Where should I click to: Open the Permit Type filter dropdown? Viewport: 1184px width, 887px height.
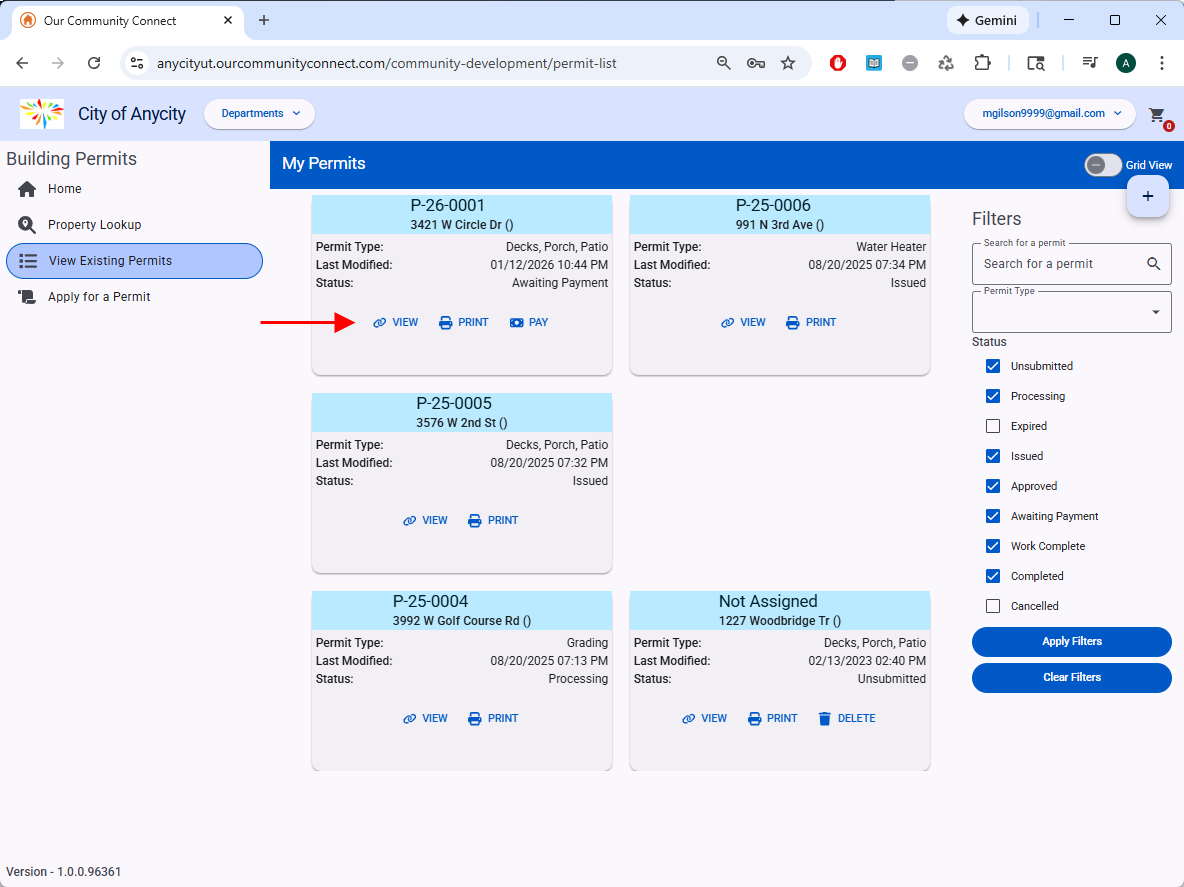[x=1071, y=312]
